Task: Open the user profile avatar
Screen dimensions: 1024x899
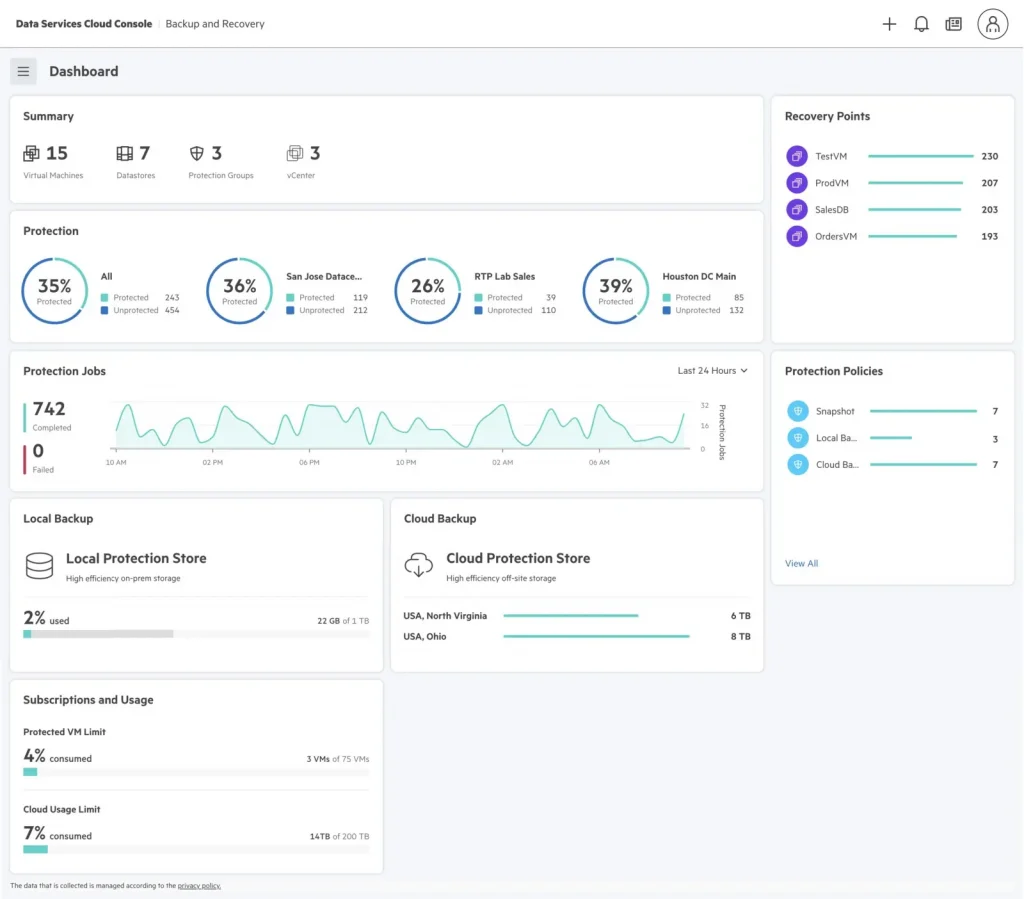Action: pyautogui.click(x=992, y=24)
